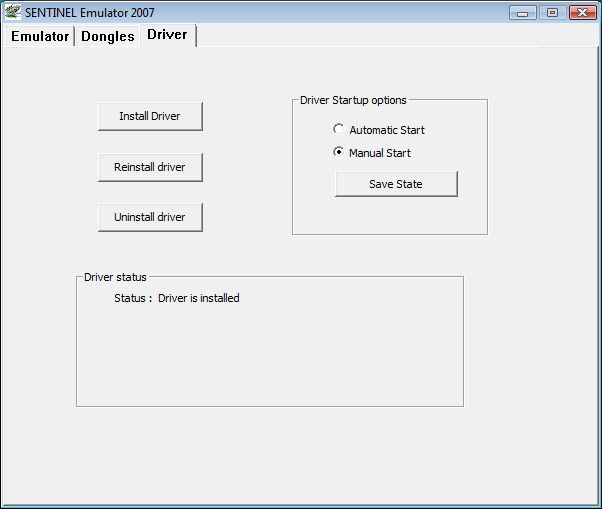602x509 pixels.
Task: Switch to the Emulator tab
Action: [40, 36]
